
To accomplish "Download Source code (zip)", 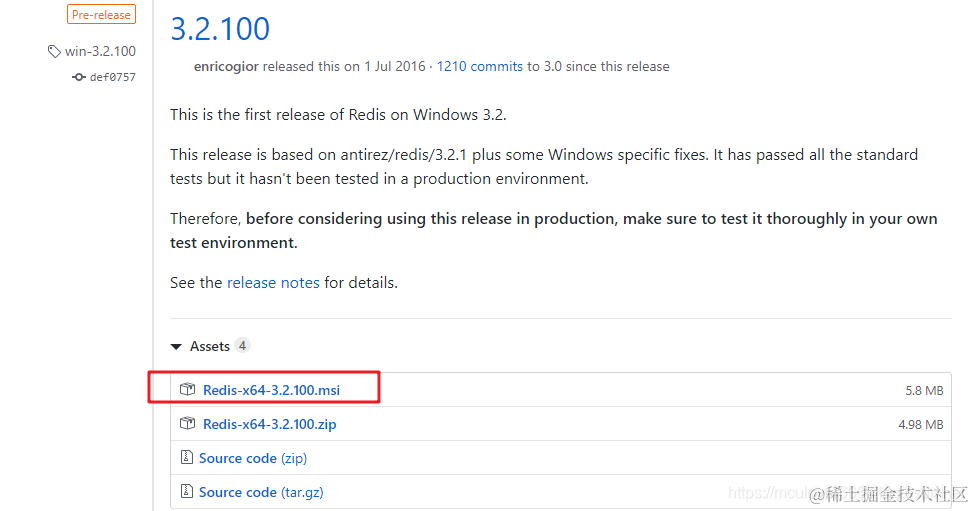I will [252, 458].
